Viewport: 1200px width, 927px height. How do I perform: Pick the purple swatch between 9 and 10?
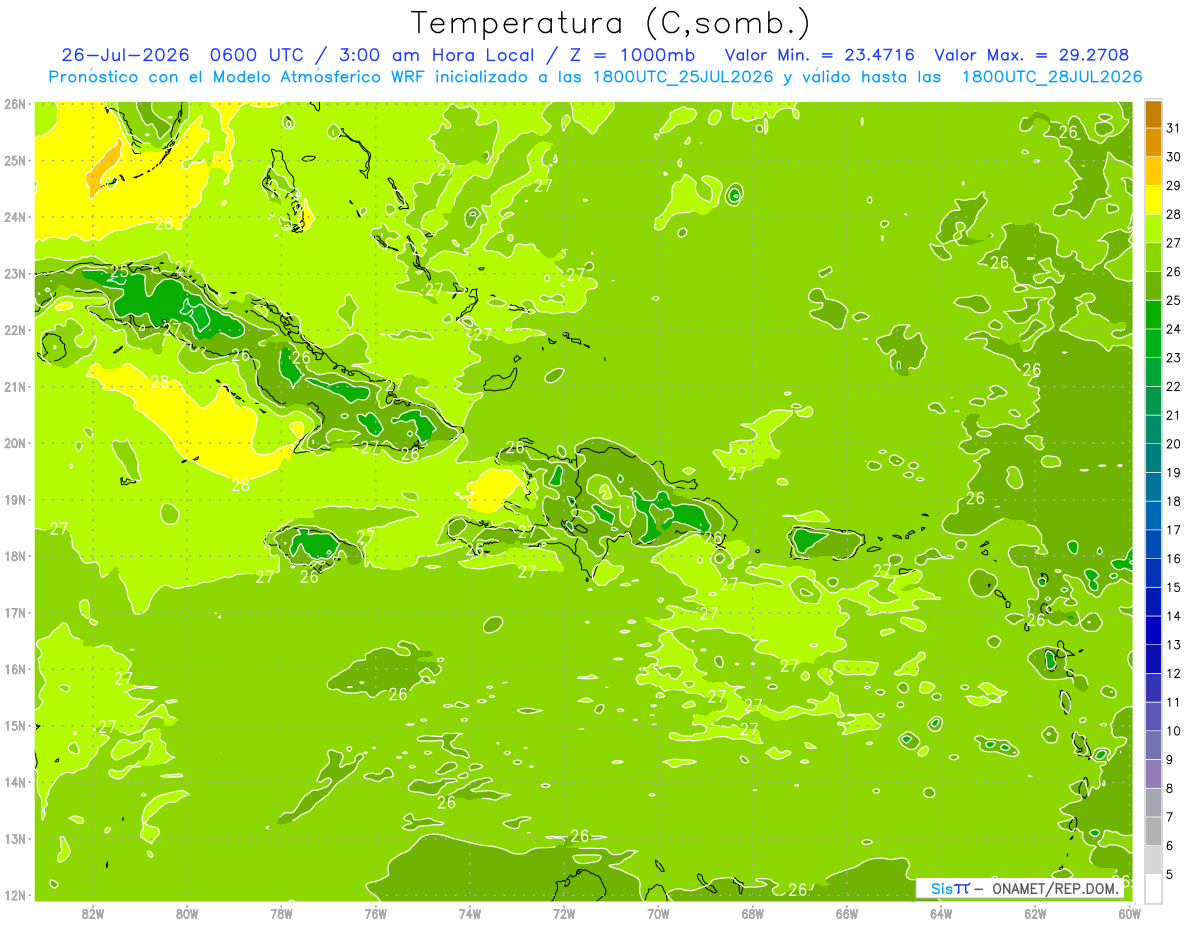pyautogui.click(x=1153, y=745)
